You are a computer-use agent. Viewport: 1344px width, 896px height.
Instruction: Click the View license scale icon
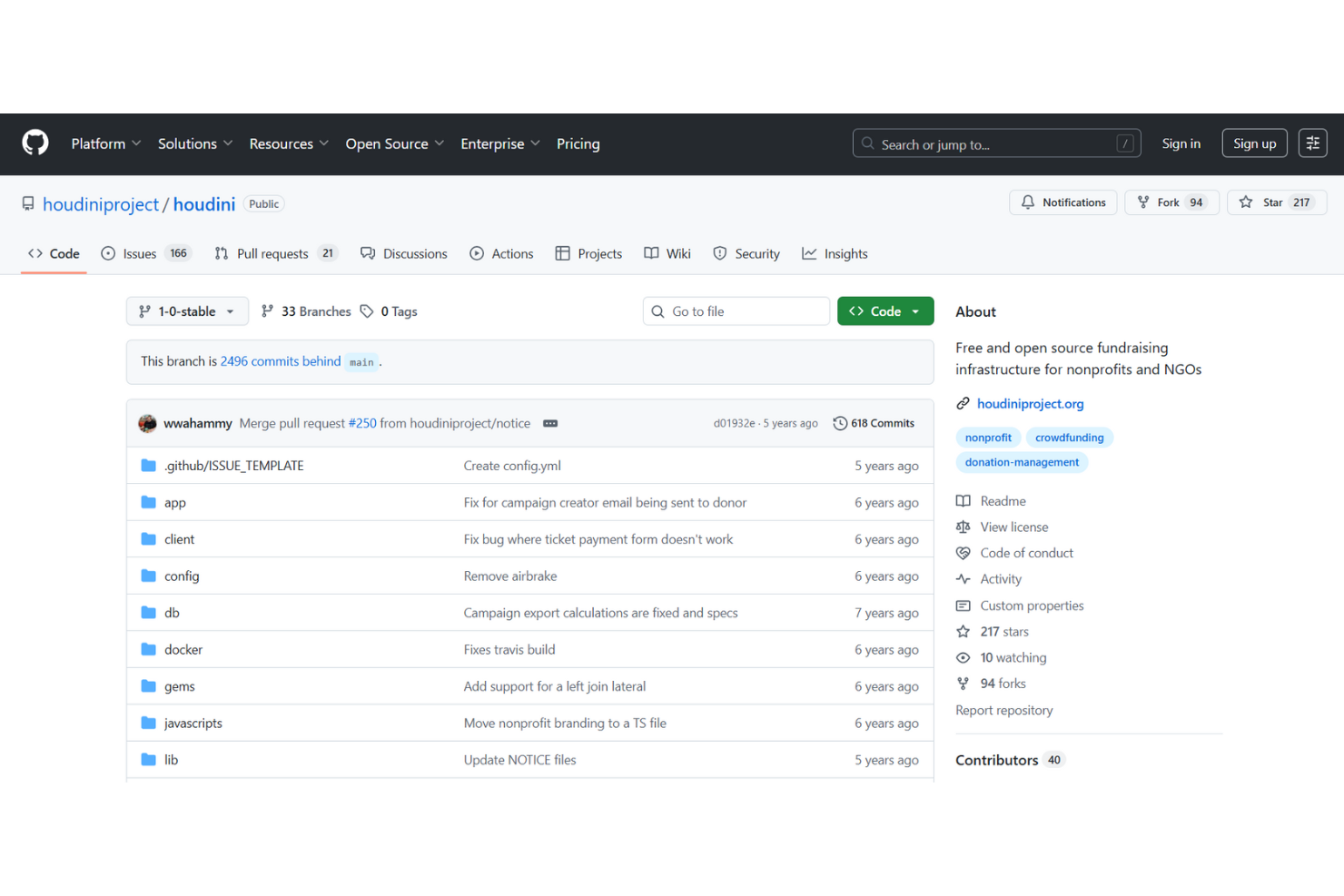coord(963,527)
